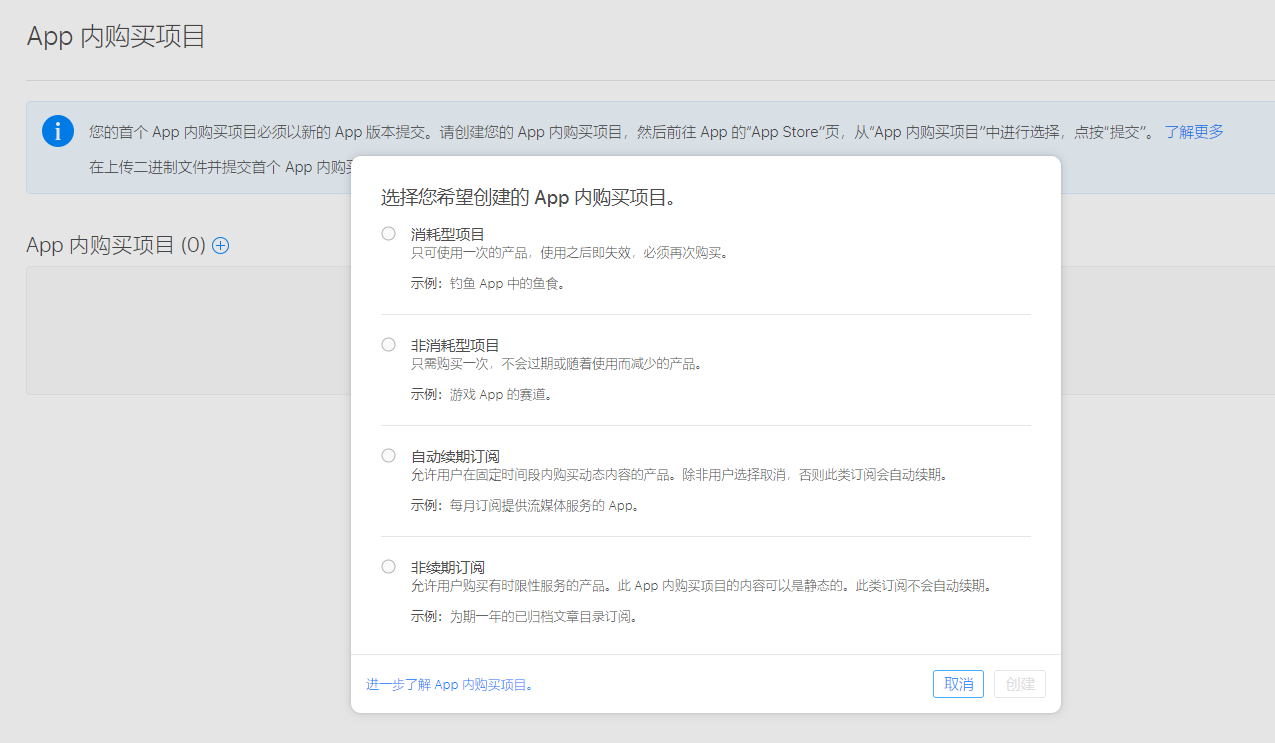Click the dialog title 选择您希望创建的 App 内购买项目
Screen dimensions: 1275x743
pos(528,198)
